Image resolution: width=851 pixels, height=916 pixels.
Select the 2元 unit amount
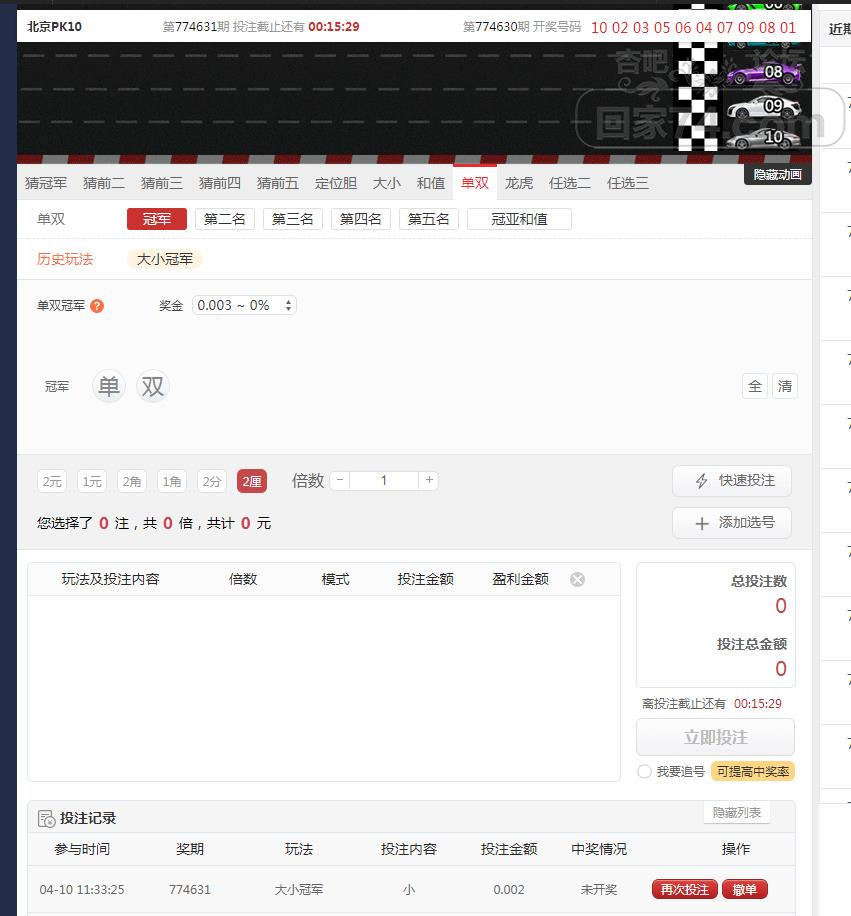point(52,481)
